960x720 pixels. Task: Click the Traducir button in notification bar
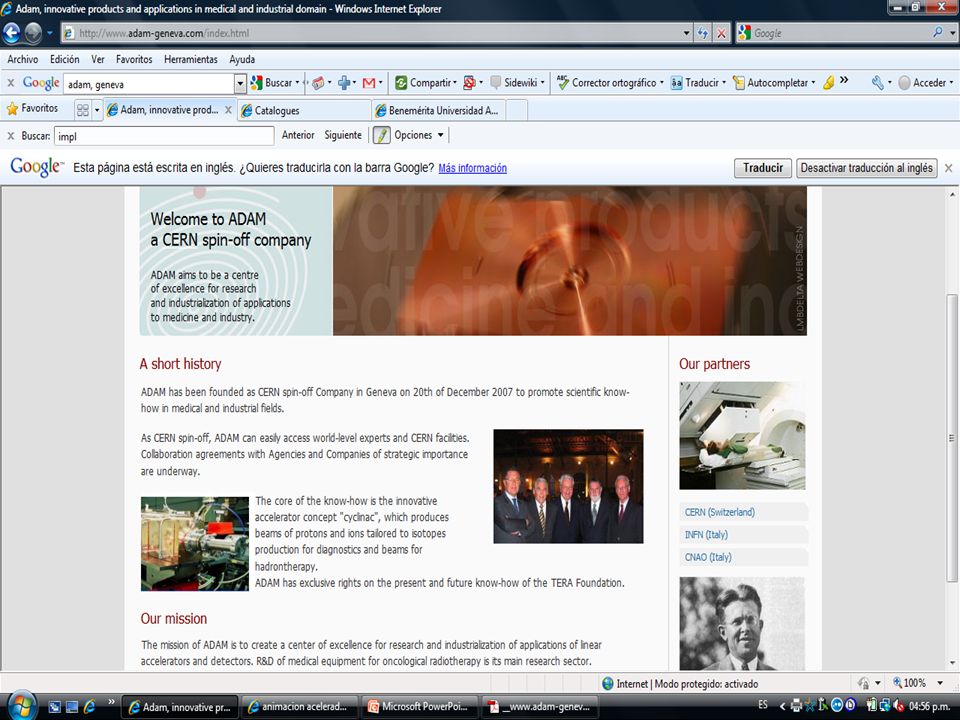click(x=763, y=168)
